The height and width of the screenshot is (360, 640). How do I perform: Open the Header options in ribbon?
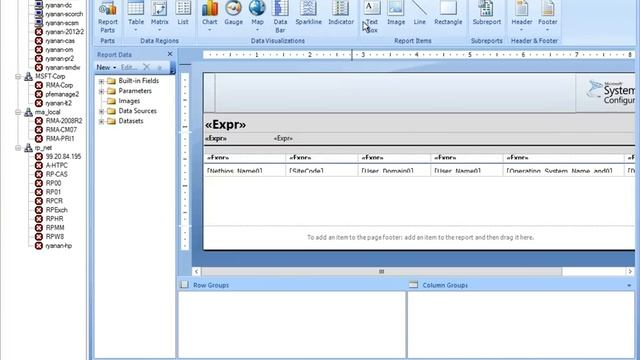click(522, 16)
